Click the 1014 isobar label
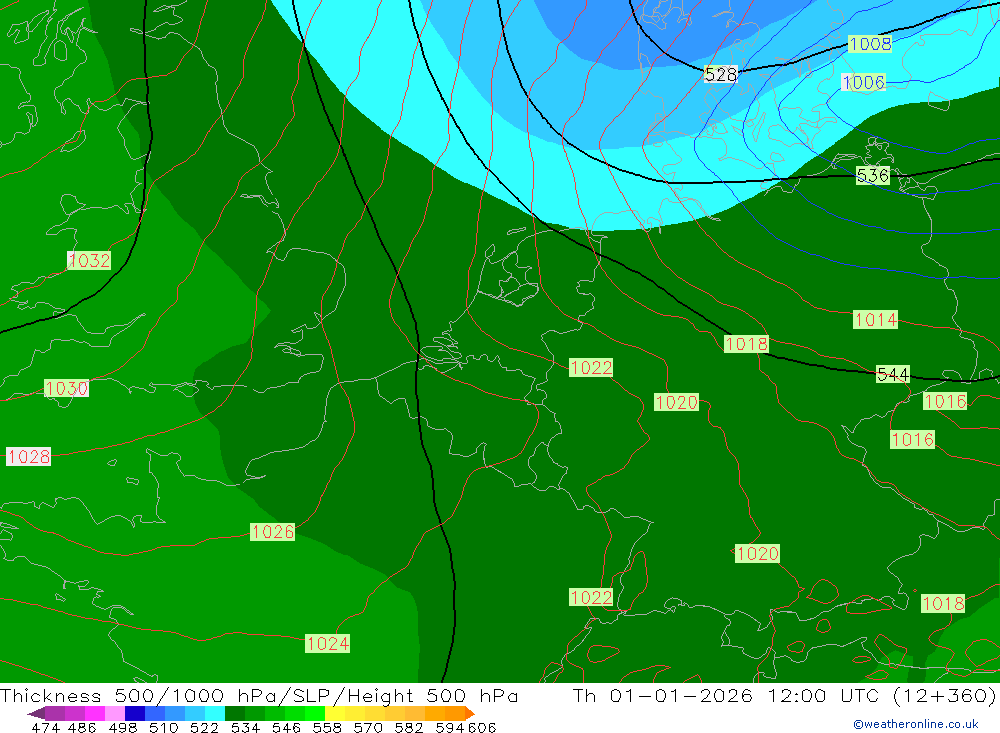The height and width of the screenshot is (733, 1000). [876, 320]
